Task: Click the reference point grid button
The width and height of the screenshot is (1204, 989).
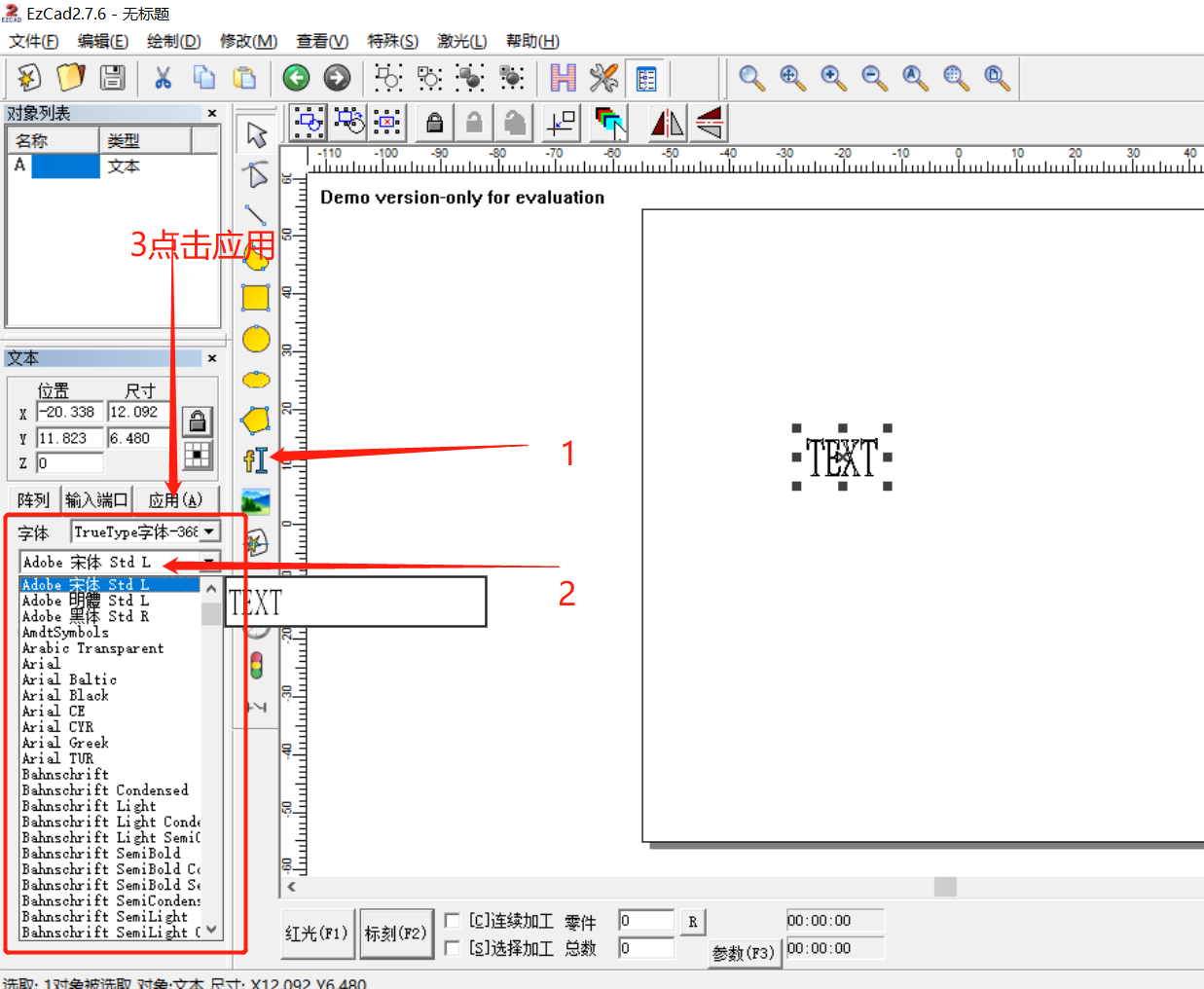Action: (x=198, y=456)
